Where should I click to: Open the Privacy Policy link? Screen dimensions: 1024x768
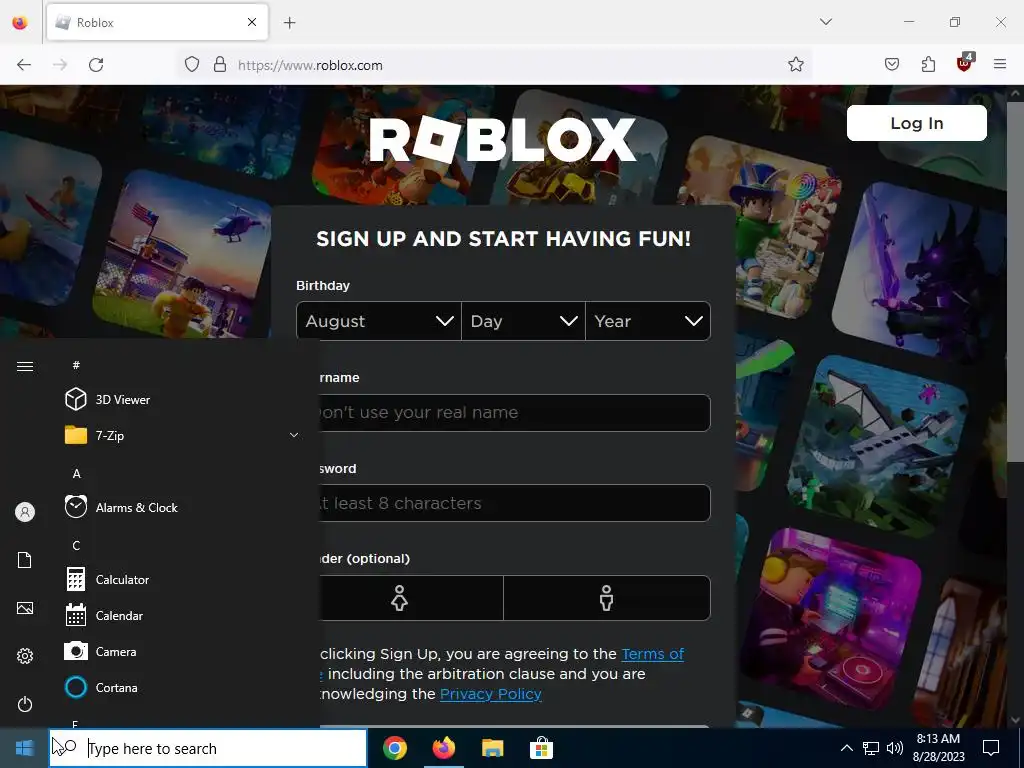pyautogui.click(x=490, y=694)
